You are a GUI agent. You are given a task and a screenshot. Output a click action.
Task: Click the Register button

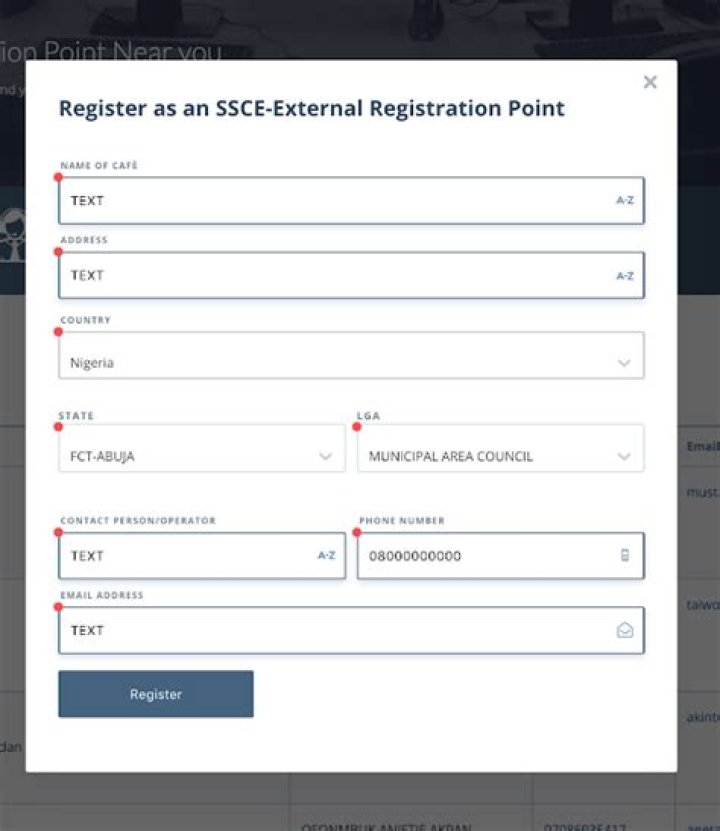[x=155, y=693]
